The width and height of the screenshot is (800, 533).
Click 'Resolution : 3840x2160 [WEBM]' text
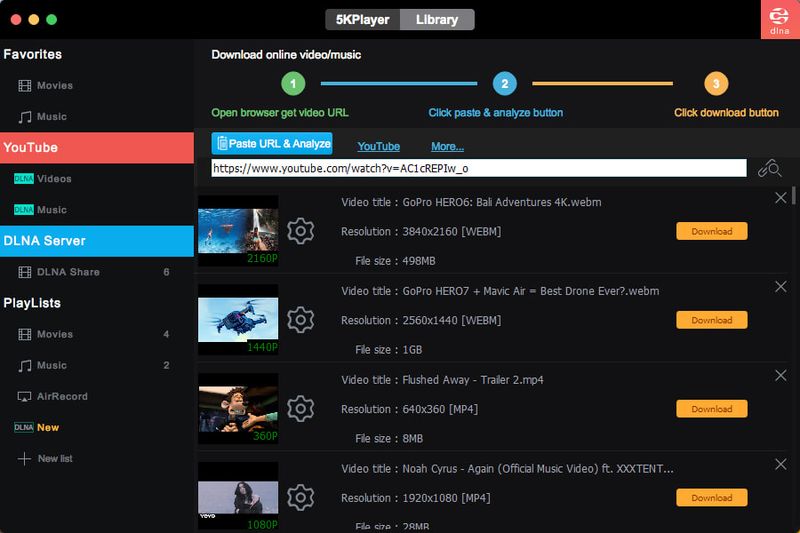click(x=421, y=232)
